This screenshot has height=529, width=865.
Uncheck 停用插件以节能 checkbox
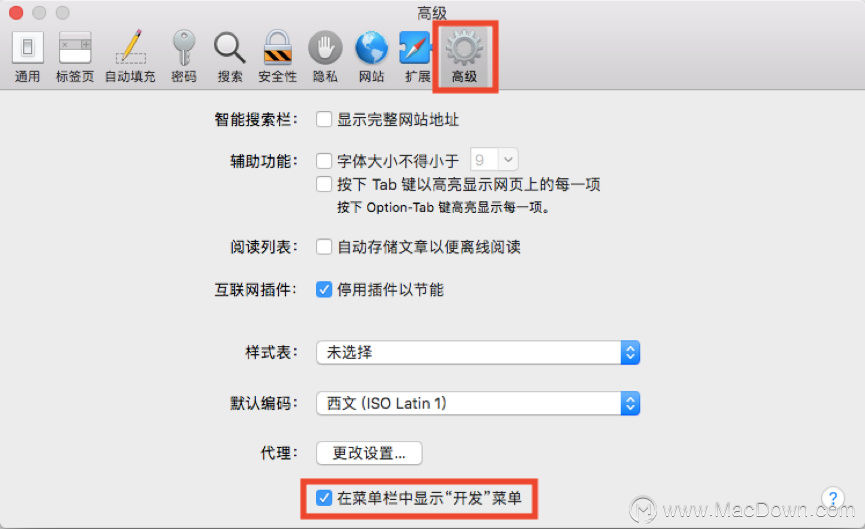[324, 289]
